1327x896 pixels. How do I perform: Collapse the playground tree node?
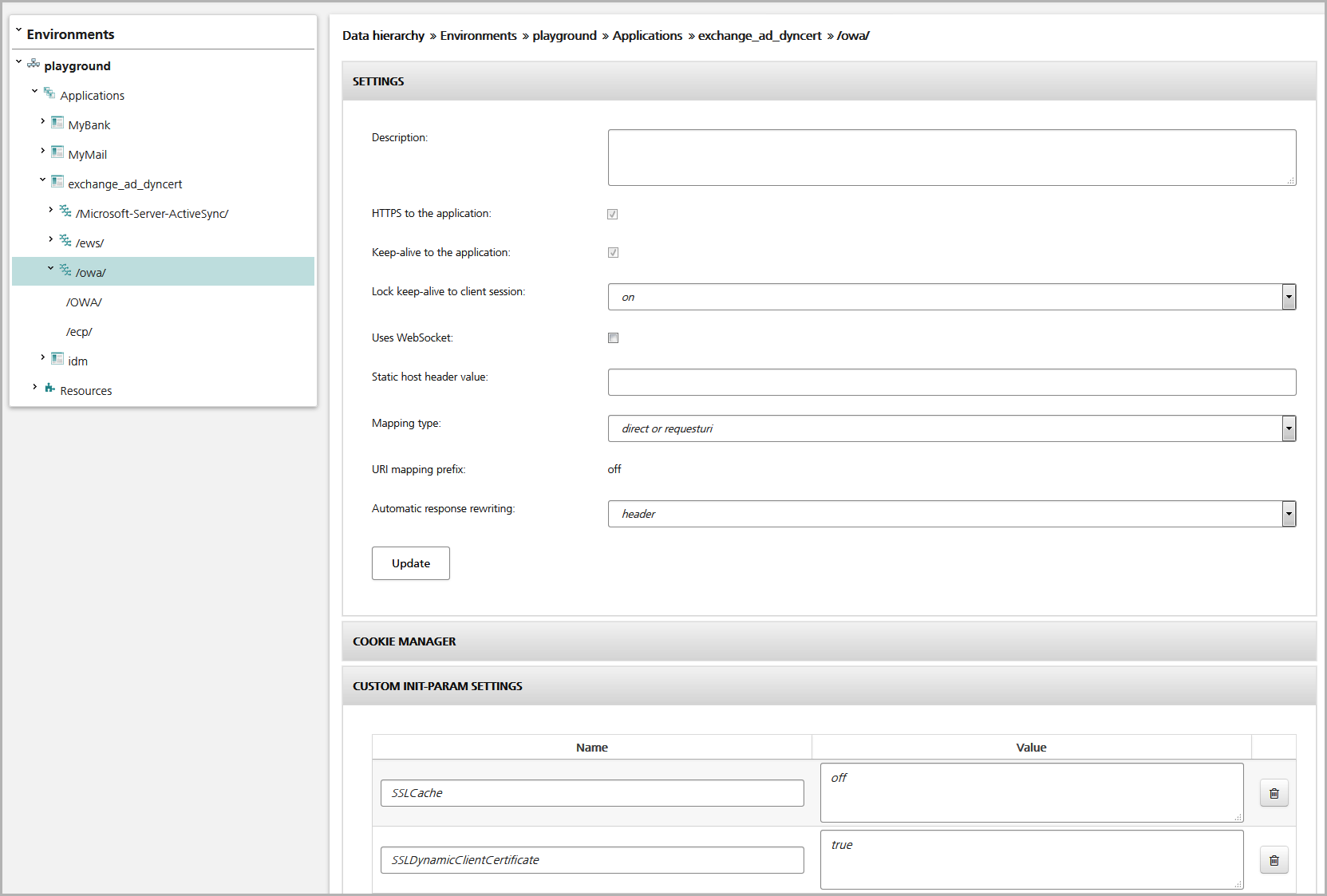click(19, 61)
